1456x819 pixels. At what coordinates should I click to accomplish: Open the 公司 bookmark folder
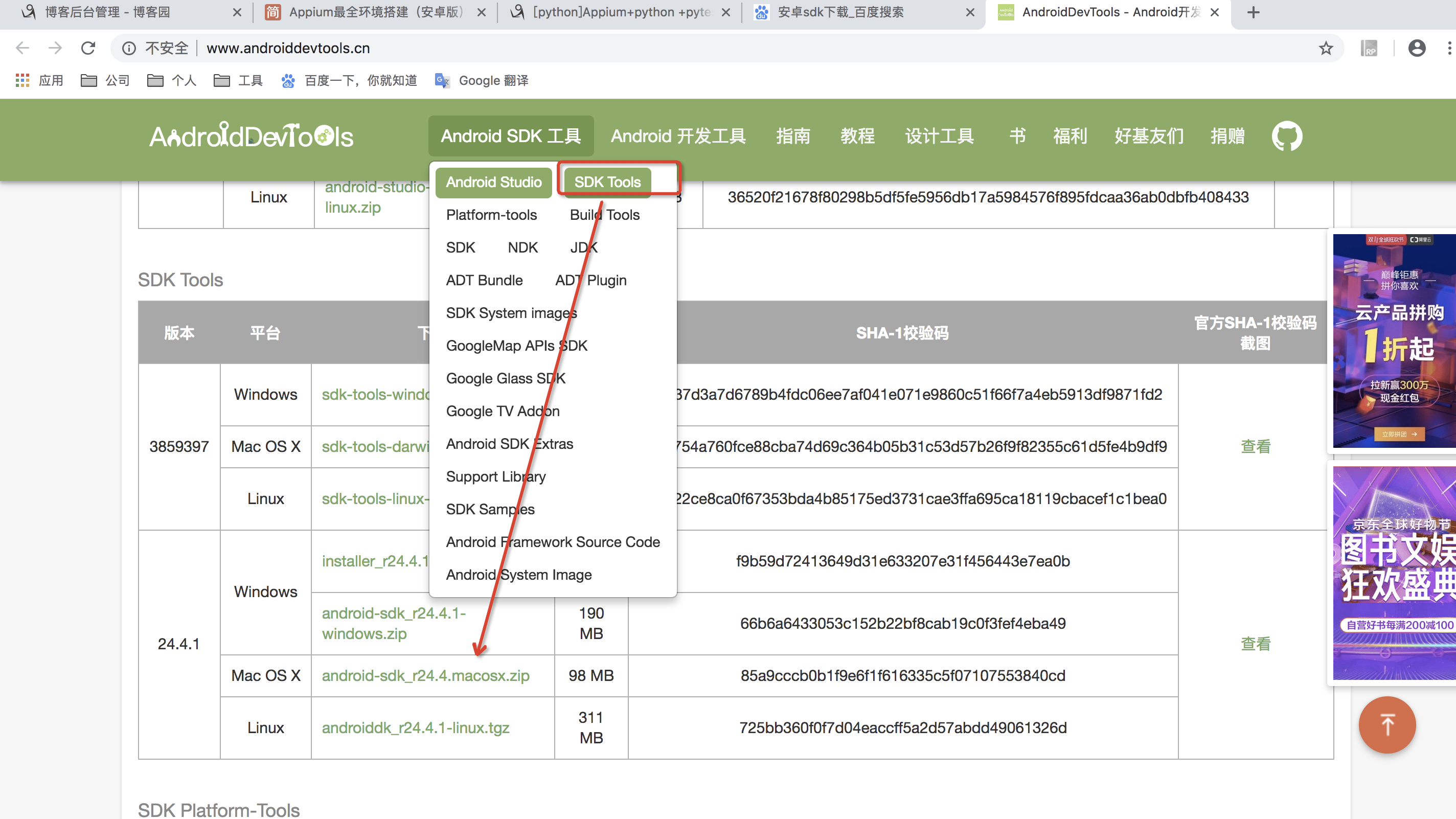(x=106, y=81)
